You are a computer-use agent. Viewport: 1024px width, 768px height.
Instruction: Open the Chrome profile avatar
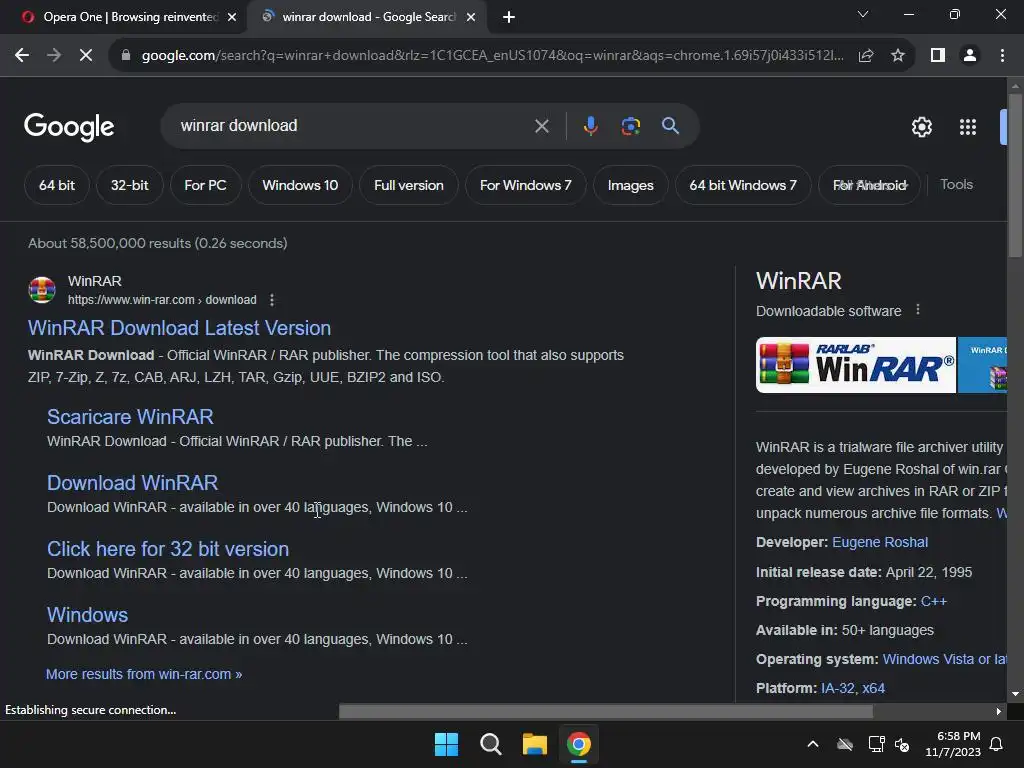pyautogui.click(x=970, y=56)
